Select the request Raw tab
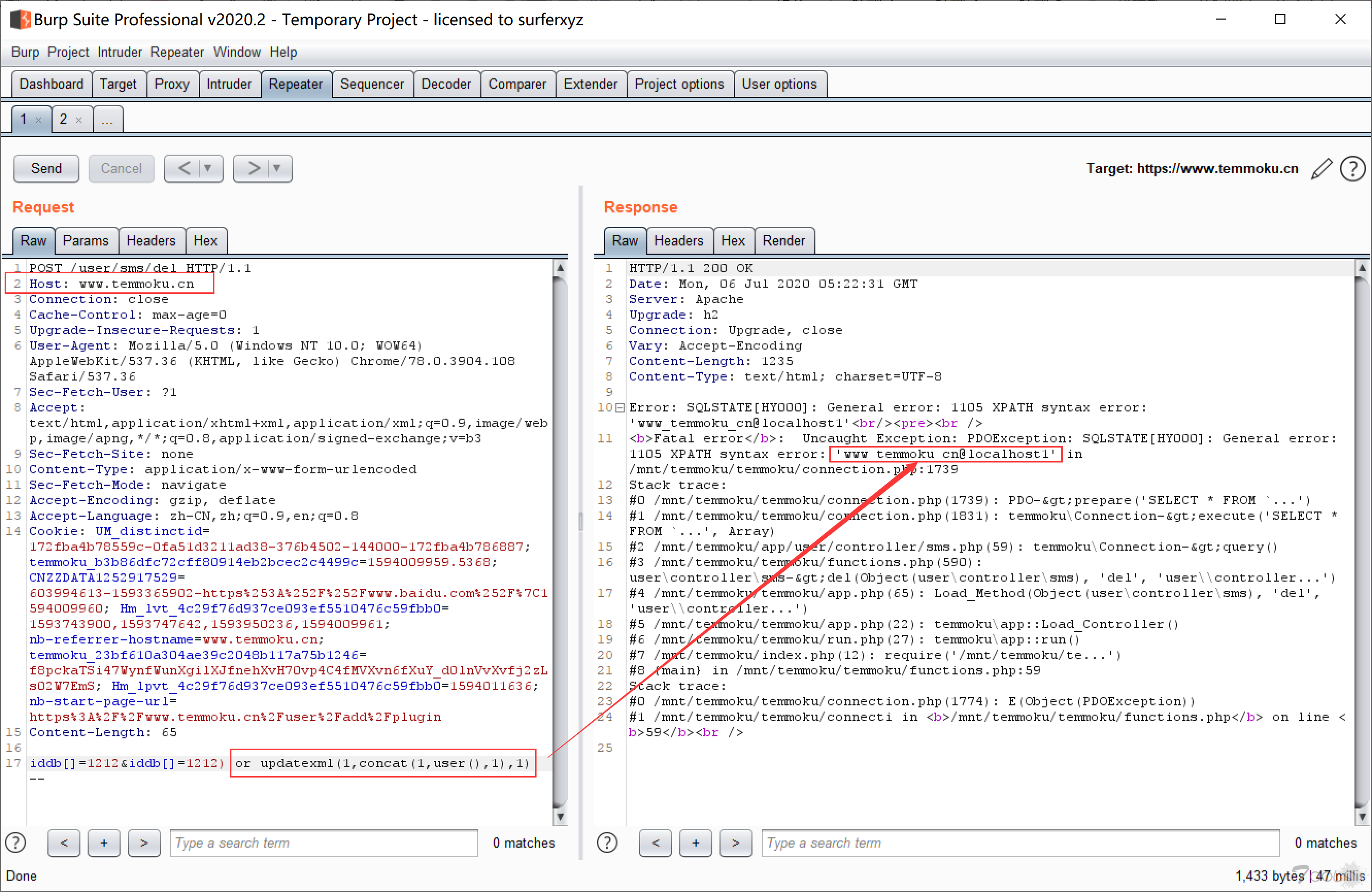This screenshot has width=1372, height=892. [x=34, y=241]
